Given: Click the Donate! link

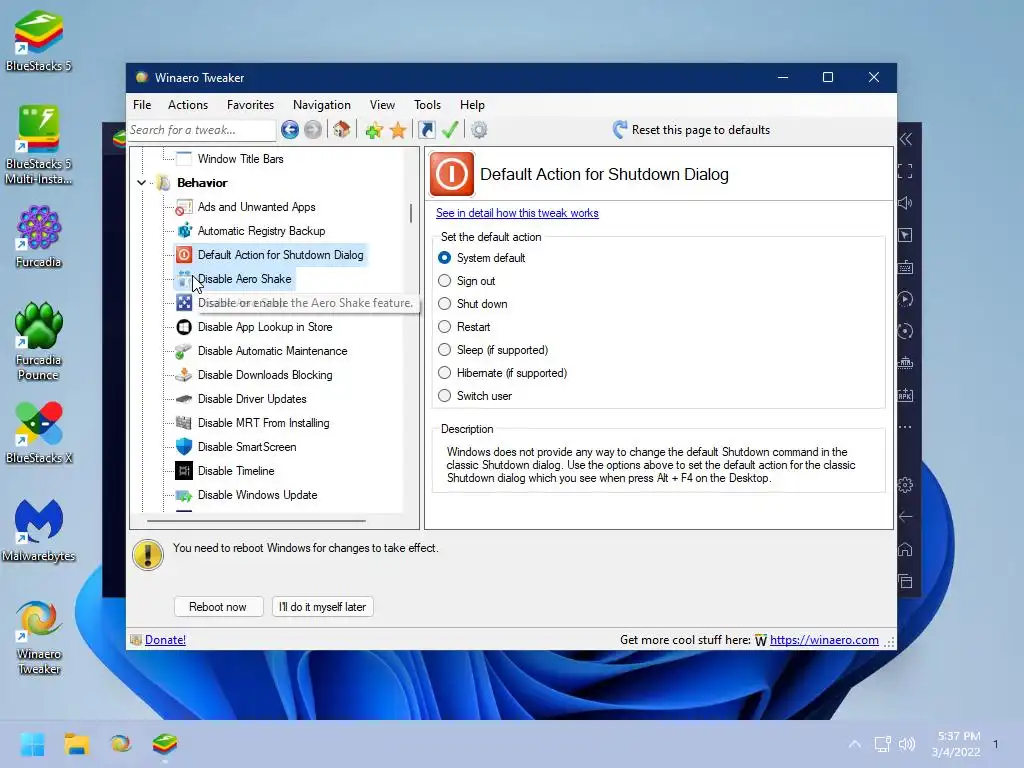Looking at the screenshot, I should pos(165,640).
